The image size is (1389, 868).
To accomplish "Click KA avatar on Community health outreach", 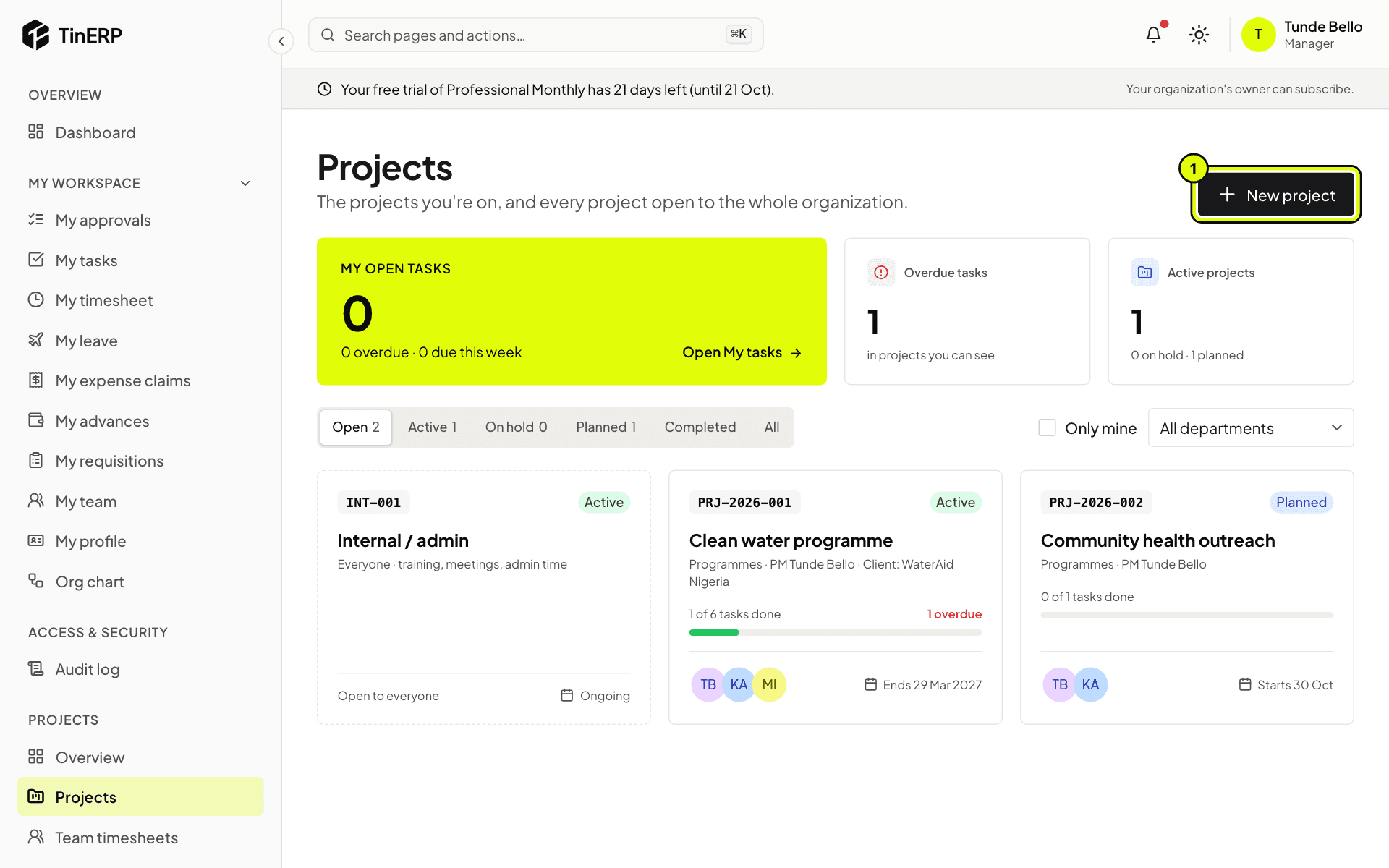I will coord(1090,684).
